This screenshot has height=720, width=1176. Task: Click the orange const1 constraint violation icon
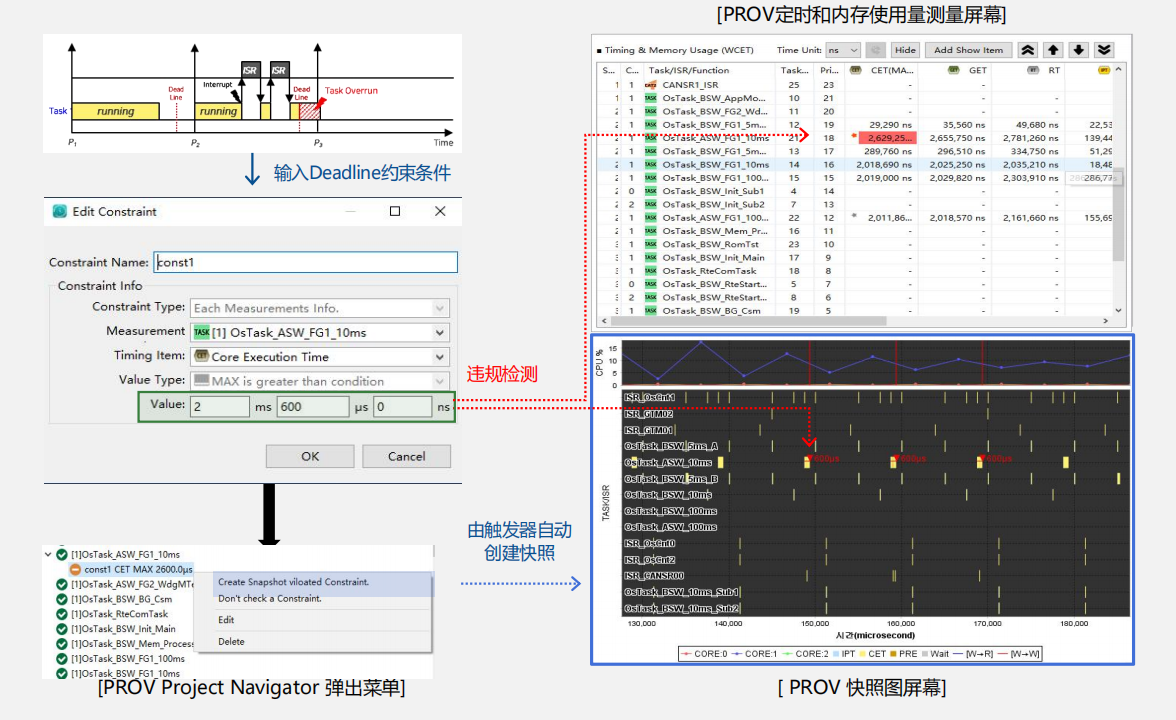coord(75,569)
